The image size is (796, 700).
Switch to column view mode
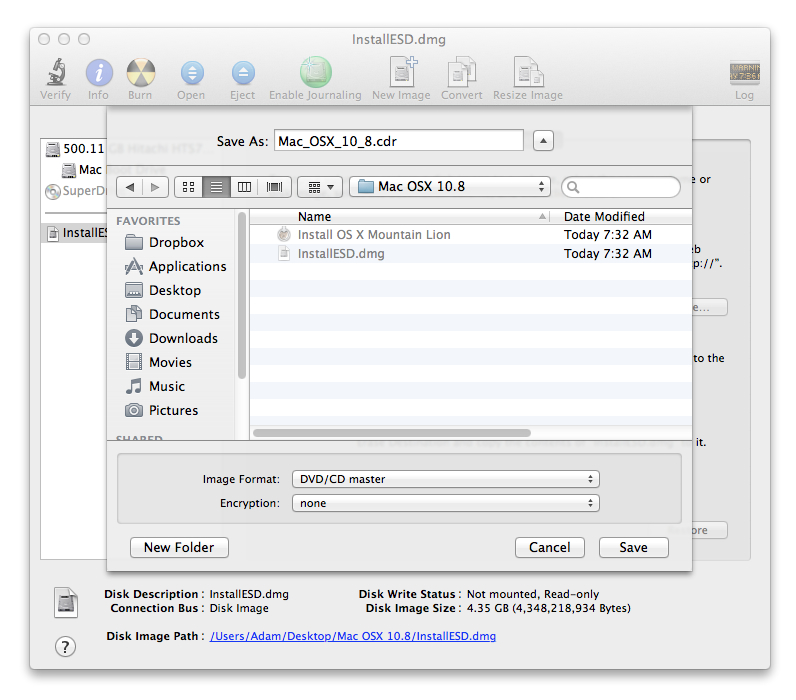(244, 187)
